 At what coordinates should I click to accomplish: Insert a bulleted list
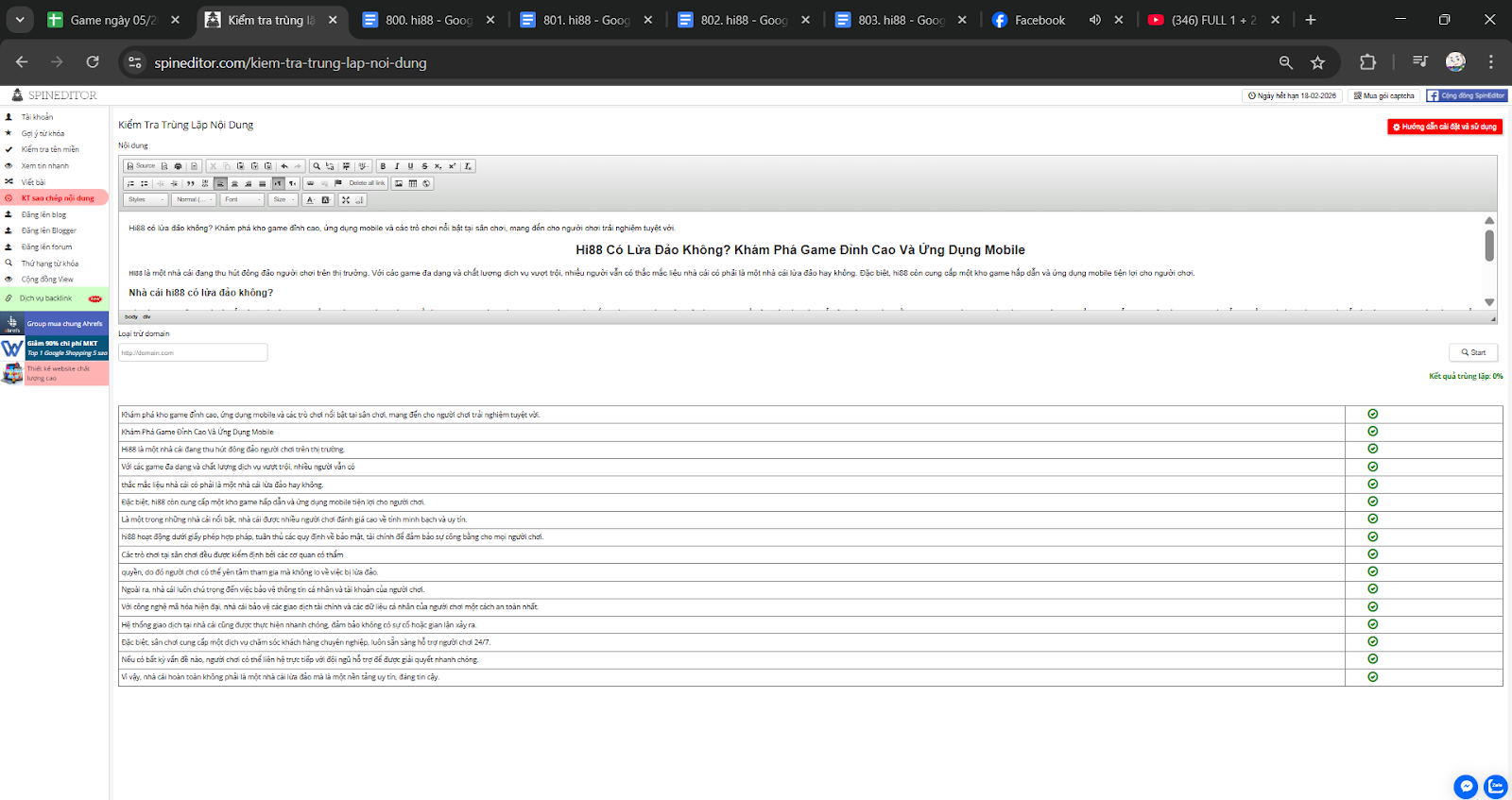(x=144, y=183)
